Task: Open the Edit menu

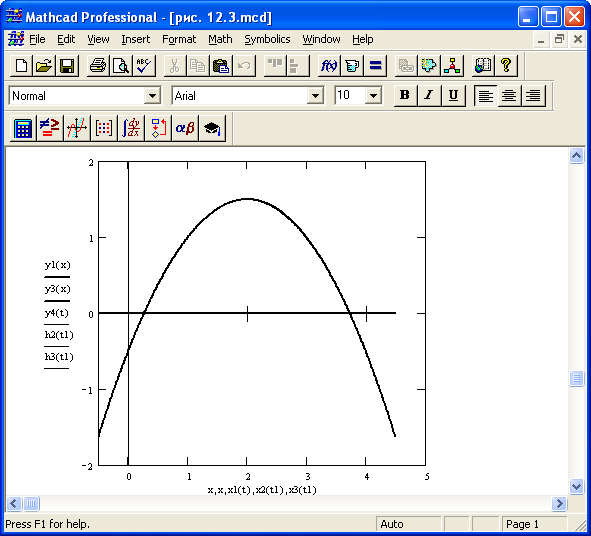Action: [66, 39]
